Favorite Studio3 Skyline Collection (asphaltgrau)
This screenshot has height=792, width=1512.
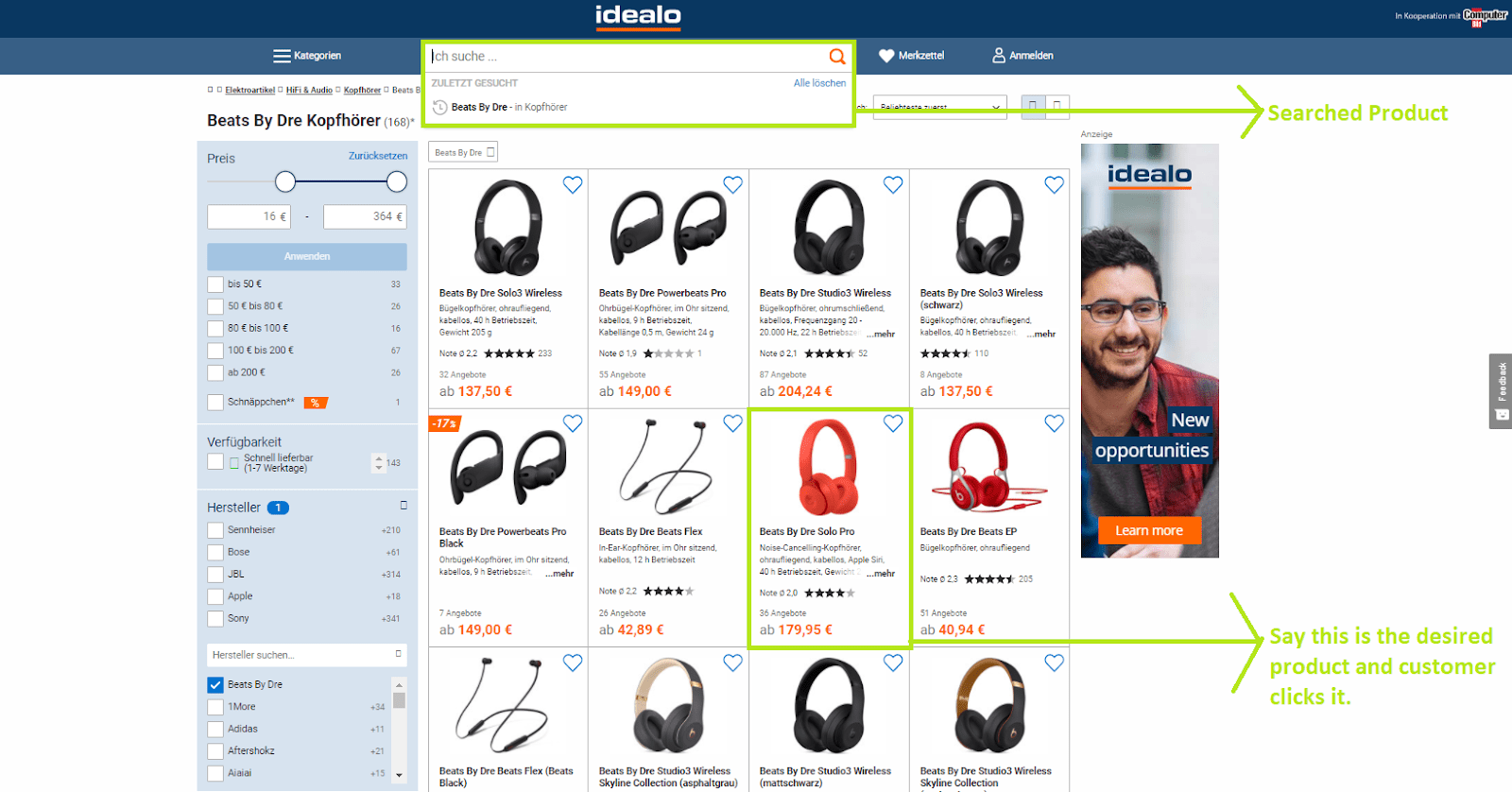(732, 663)
